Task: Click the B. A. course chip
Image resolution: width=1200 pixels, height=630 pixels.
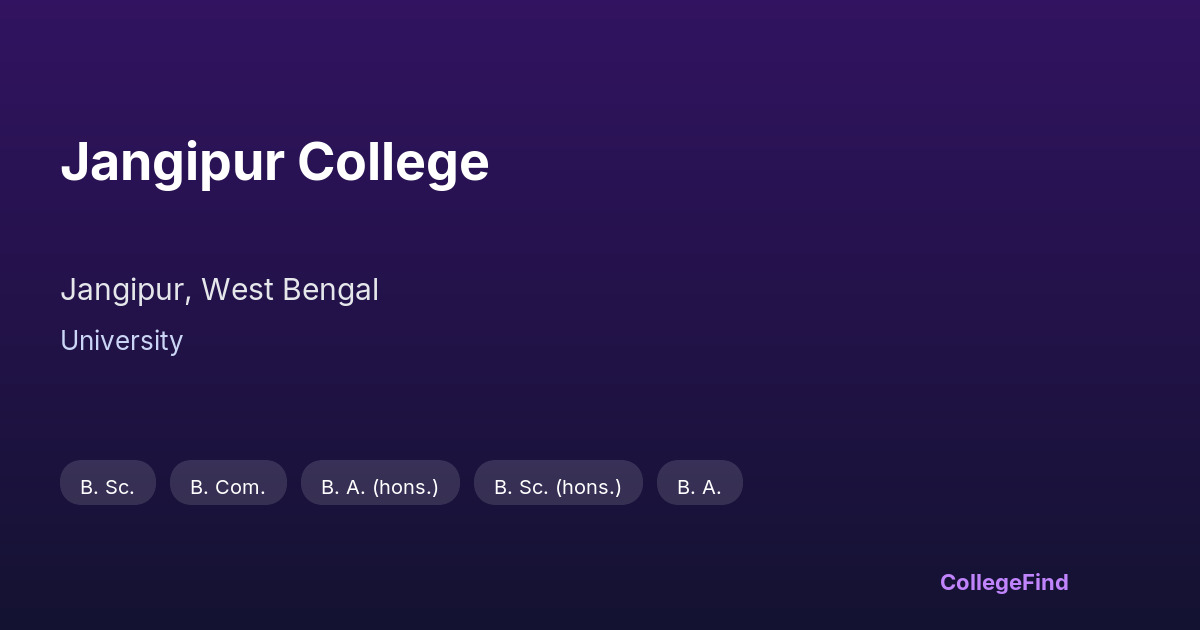Action: (x=699, y=484)
